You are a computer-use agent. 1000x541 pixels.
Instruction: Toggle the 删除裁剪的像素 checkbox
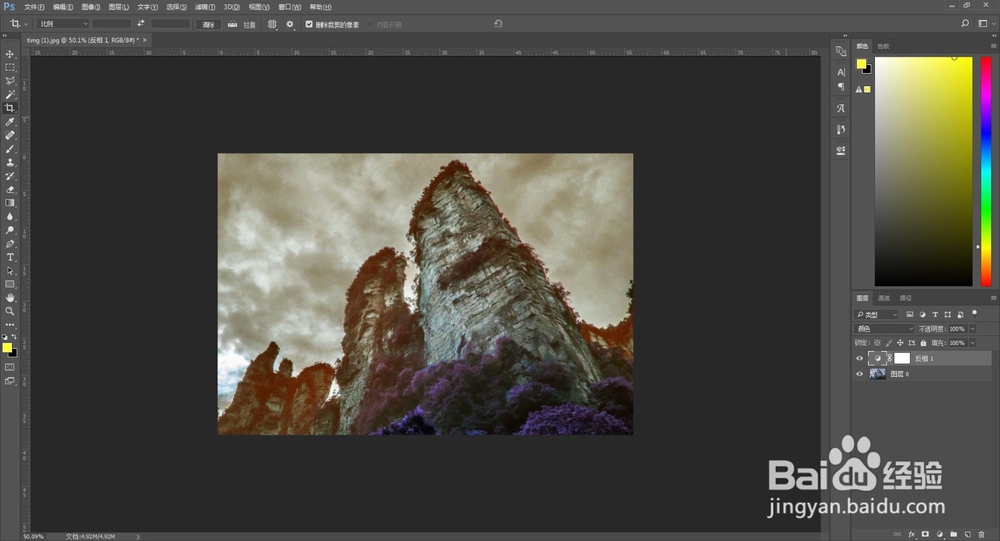pyautogui.click(x=309, y=24)
